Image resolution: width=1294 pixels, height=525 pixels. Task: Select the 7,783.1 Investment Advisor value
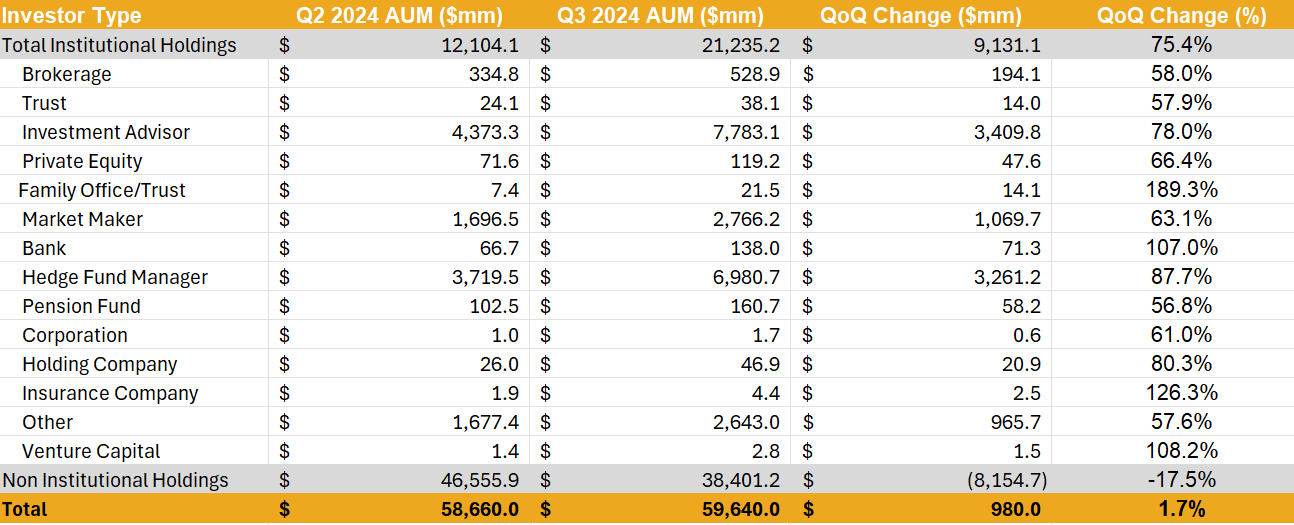(745, 132)
